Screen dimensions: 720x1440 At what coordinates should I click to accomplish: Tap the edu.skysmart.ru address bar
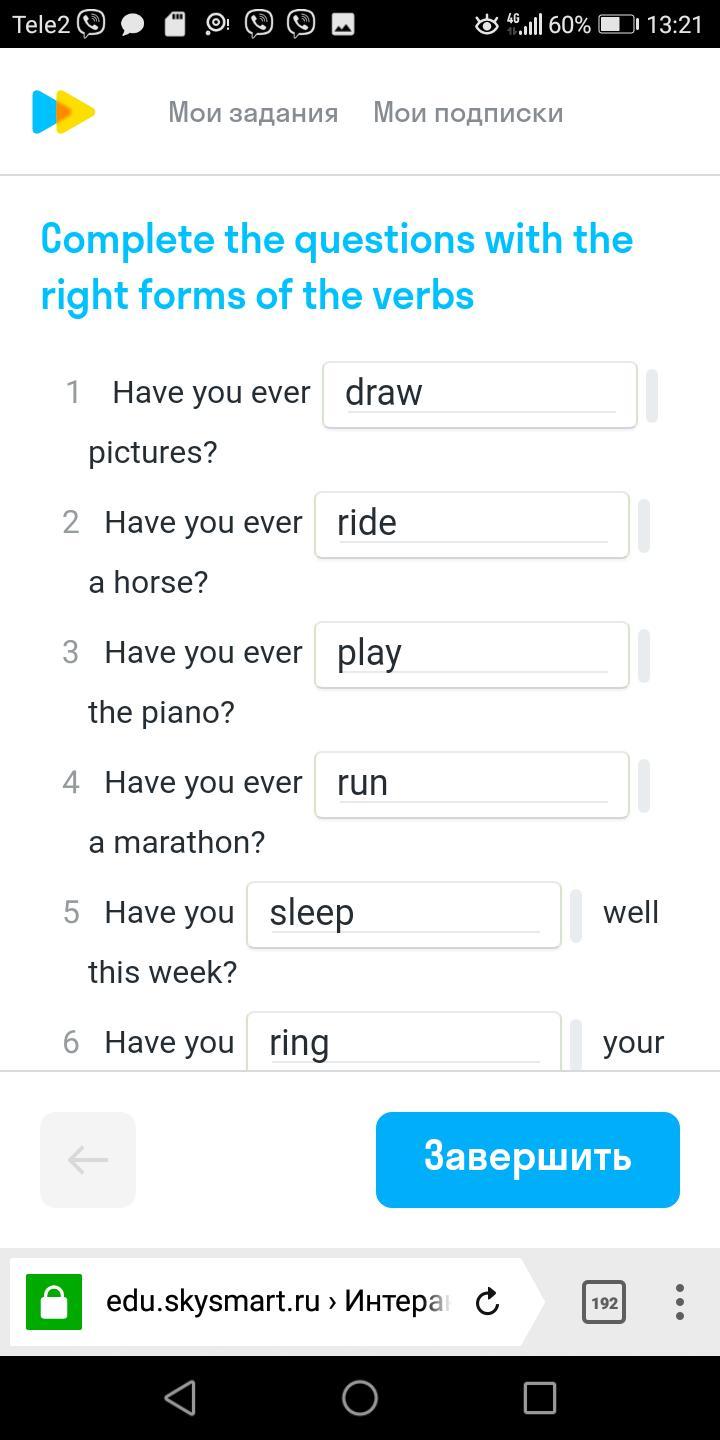point(275,1302)
